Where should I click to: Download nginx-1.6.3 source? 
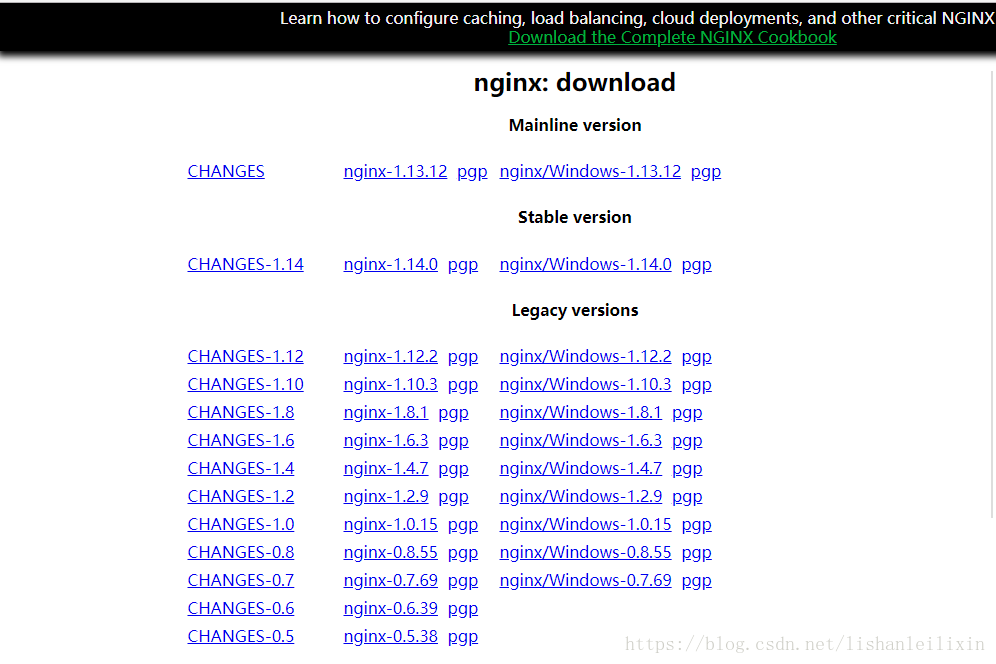[386, 440]
